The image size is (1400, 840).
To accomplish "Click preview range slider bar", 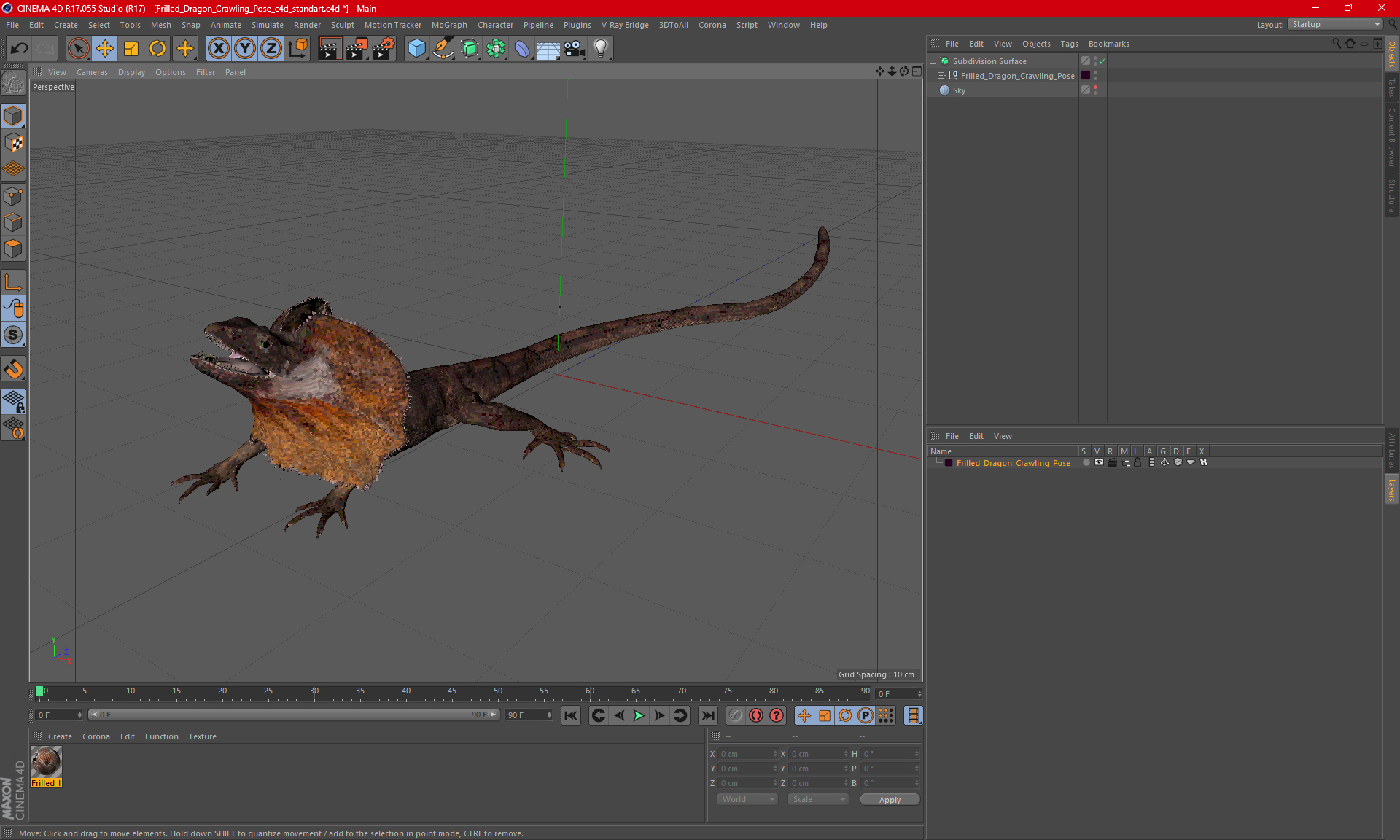I will [x=293, y=715].
